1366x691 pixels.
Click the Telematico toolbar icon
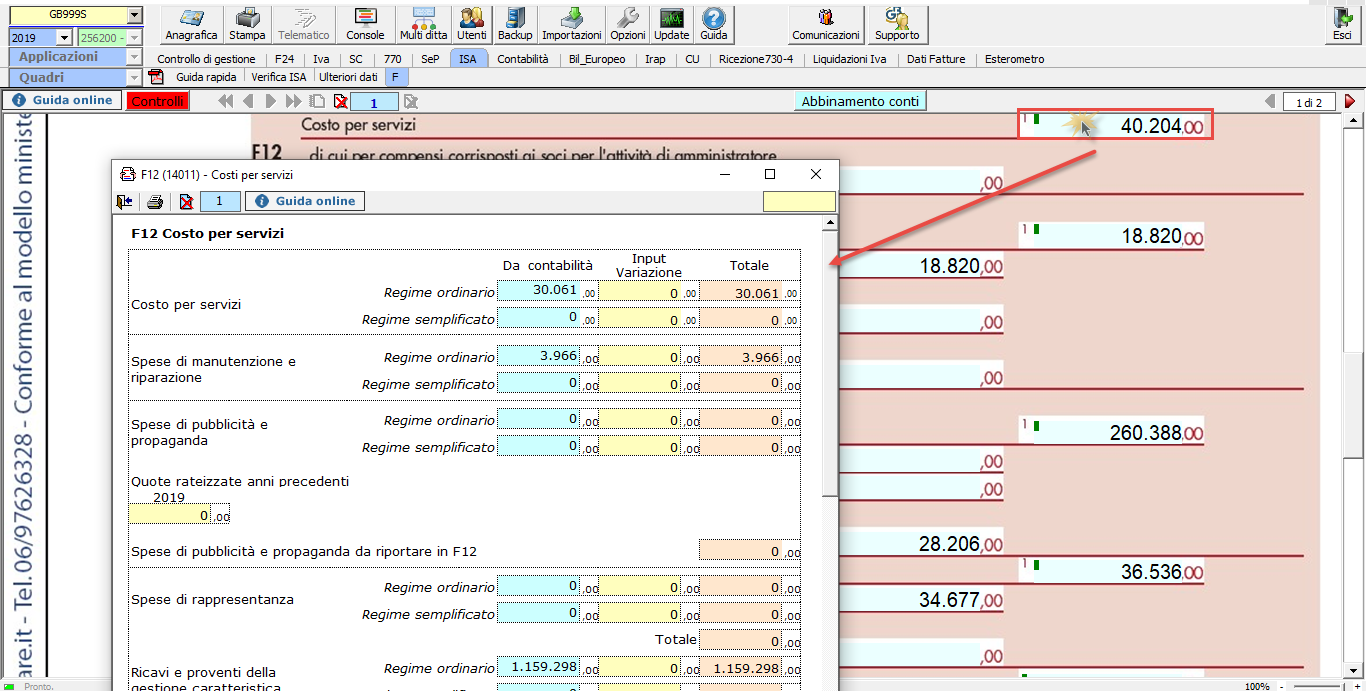click(x=303, y=23)
